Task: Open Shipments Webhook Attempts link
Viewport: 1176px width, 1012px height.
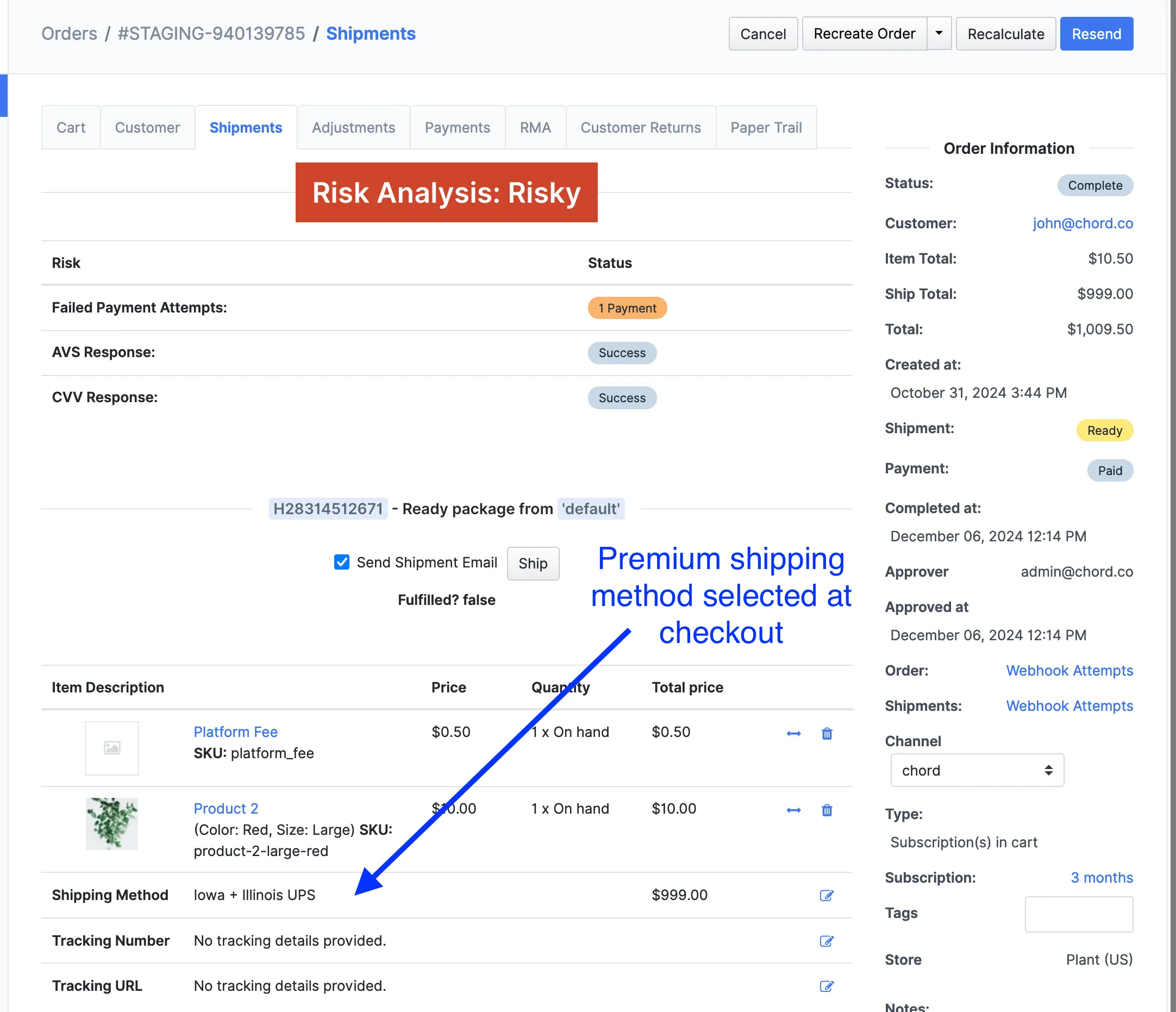Action: pos(1069,705)
